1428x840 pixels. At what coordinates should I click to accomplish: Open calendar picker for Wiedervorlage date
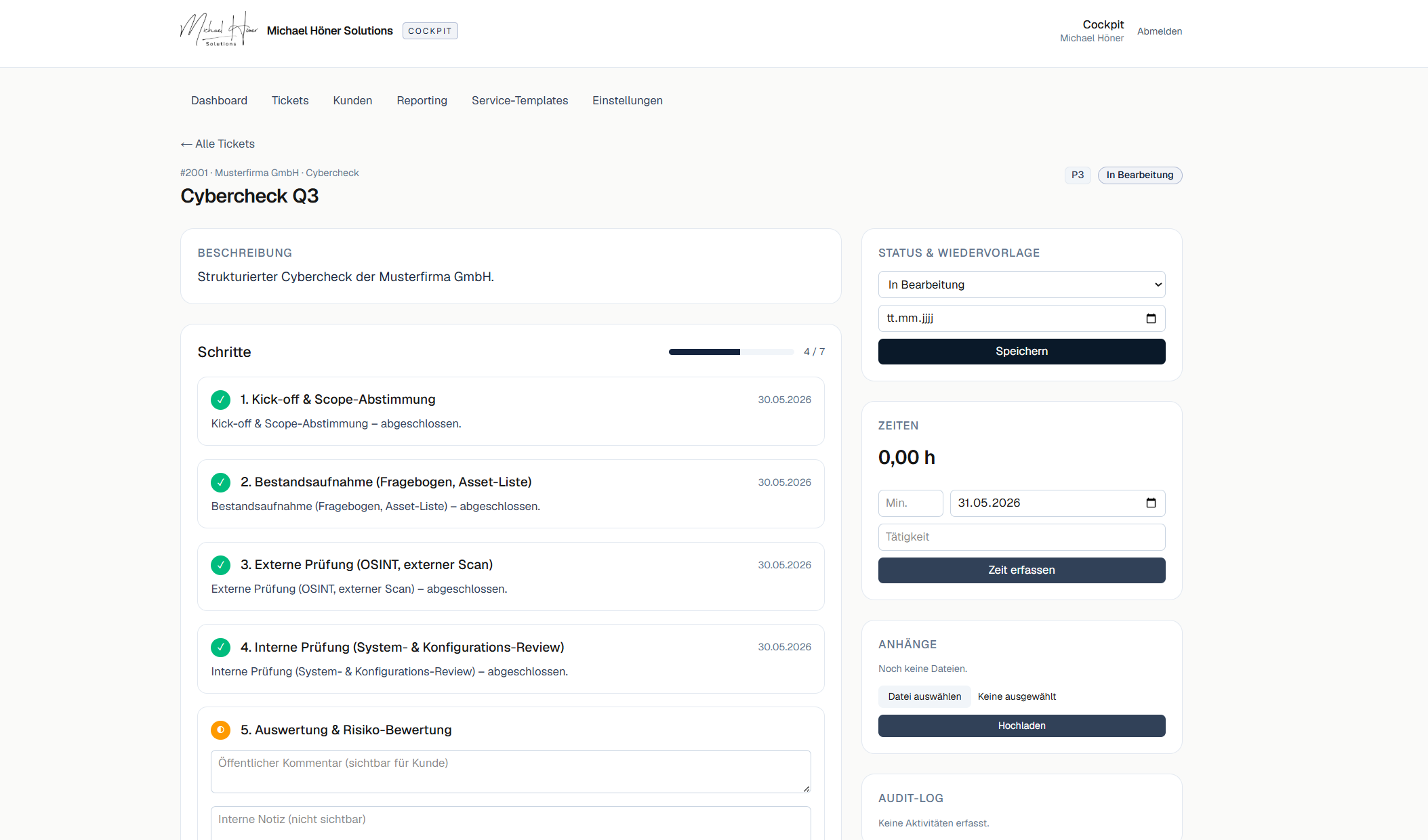pos(1151,318)
